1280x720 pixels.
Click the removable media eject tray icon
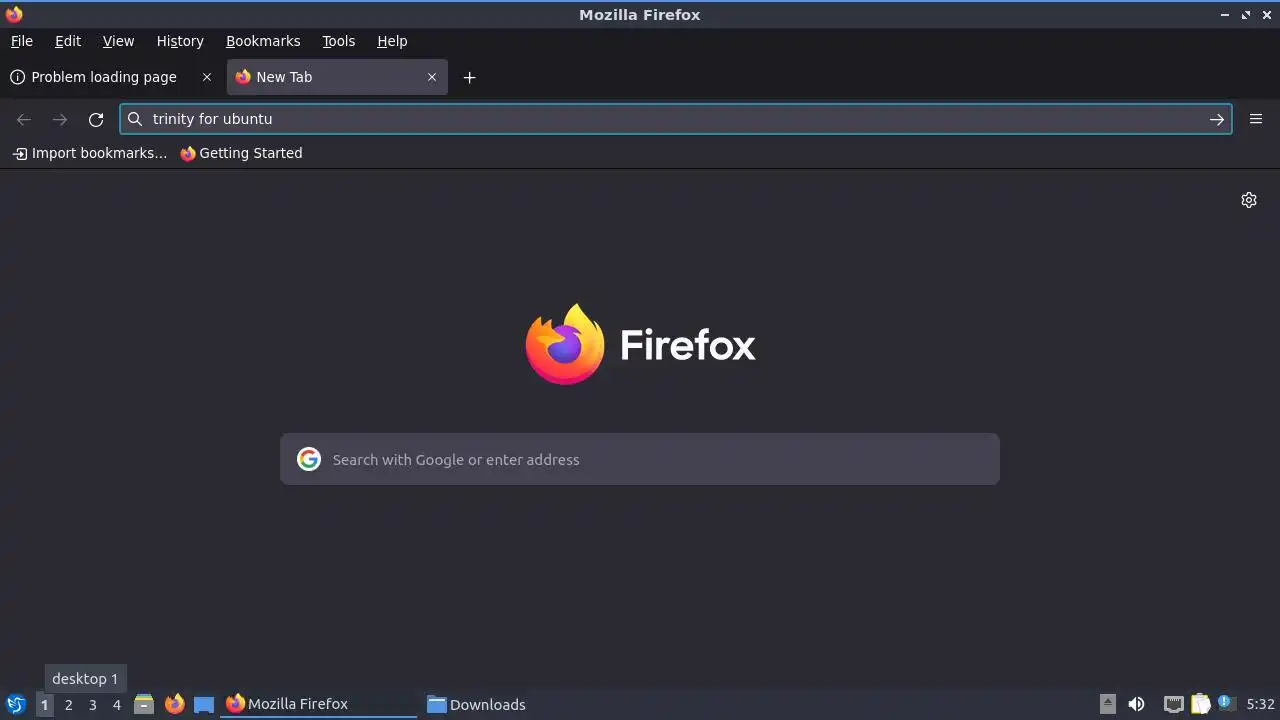point(1107,704)
